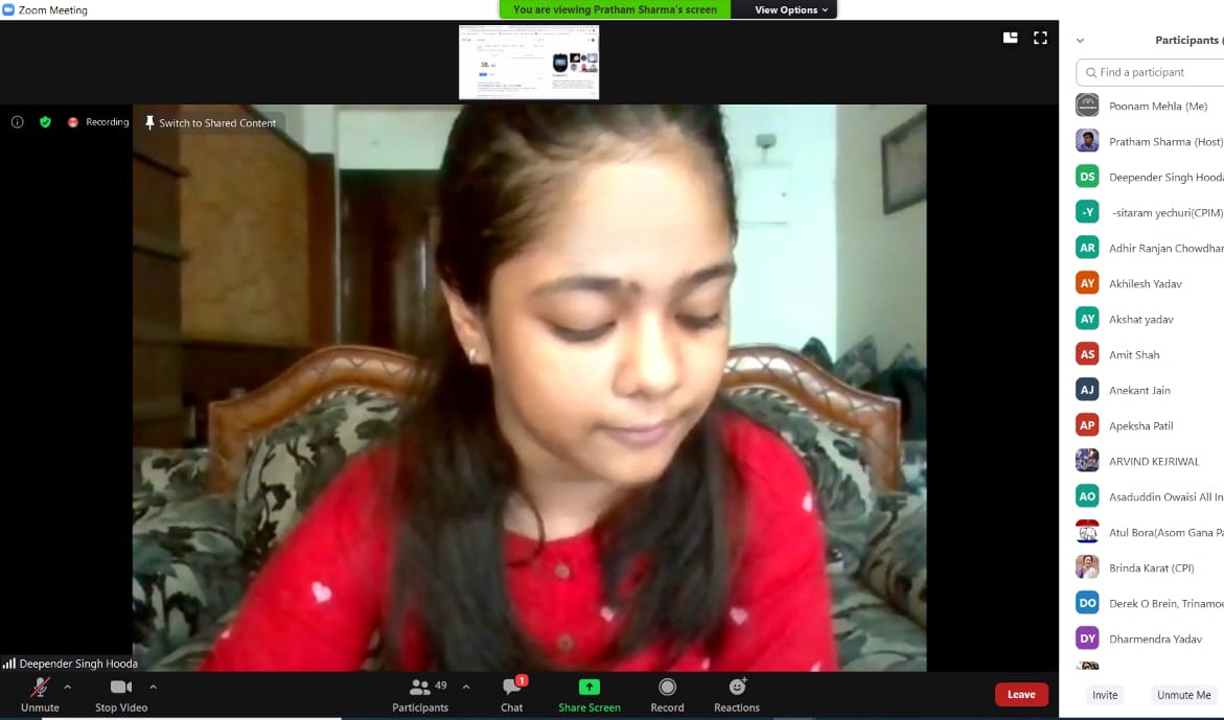Select Derek O Brein participant row
The height and width of the screenshot is (720, 1224).
(1150, 602)
